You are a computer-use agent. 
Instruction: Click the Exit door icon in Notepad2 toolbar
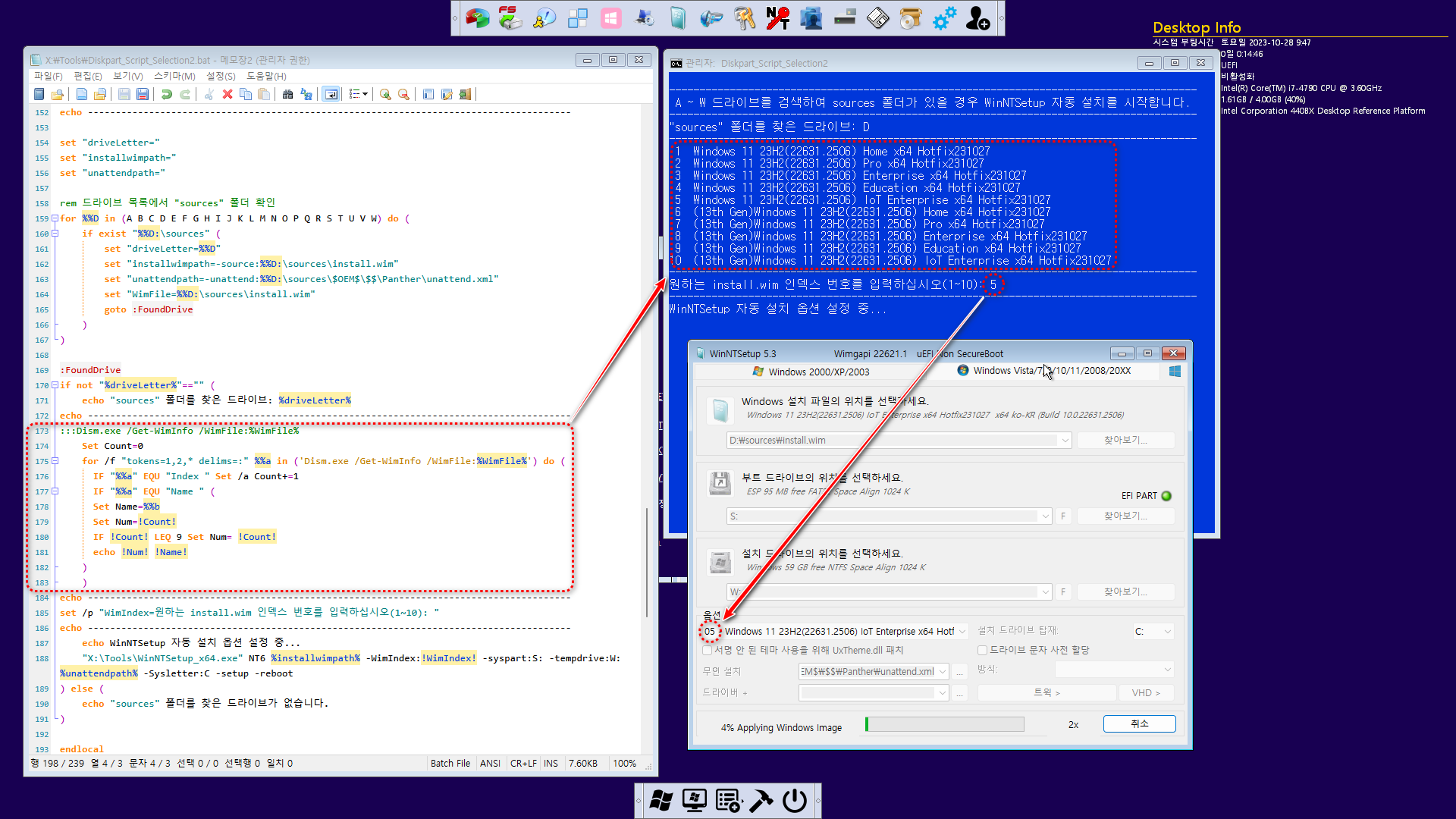coord(465,94)
